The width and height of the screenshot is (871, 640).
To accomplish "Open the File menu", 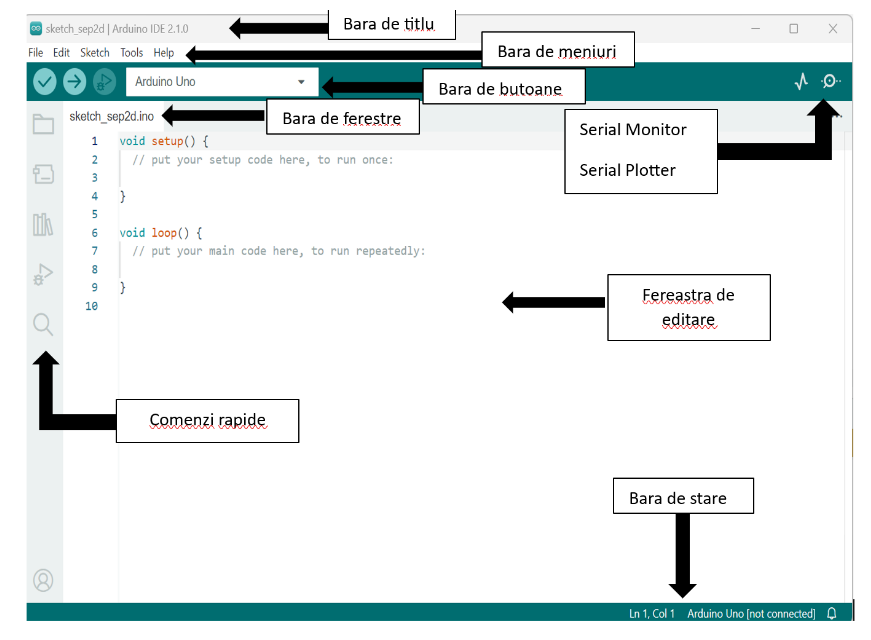I will coord(36,53).
